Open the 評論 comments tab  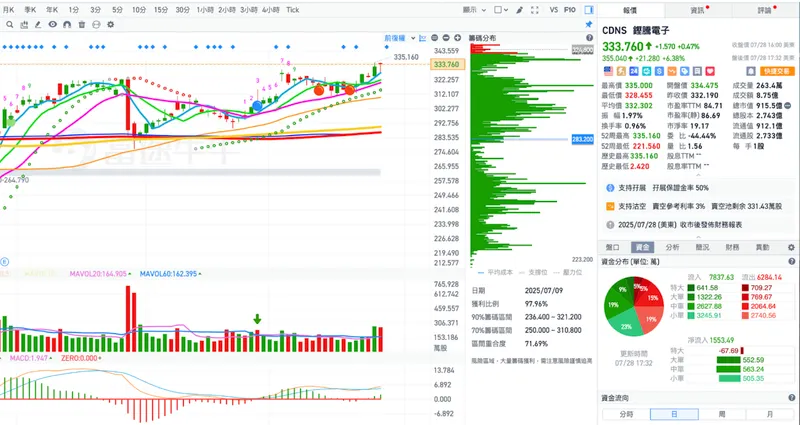click(x=765, y=10)
